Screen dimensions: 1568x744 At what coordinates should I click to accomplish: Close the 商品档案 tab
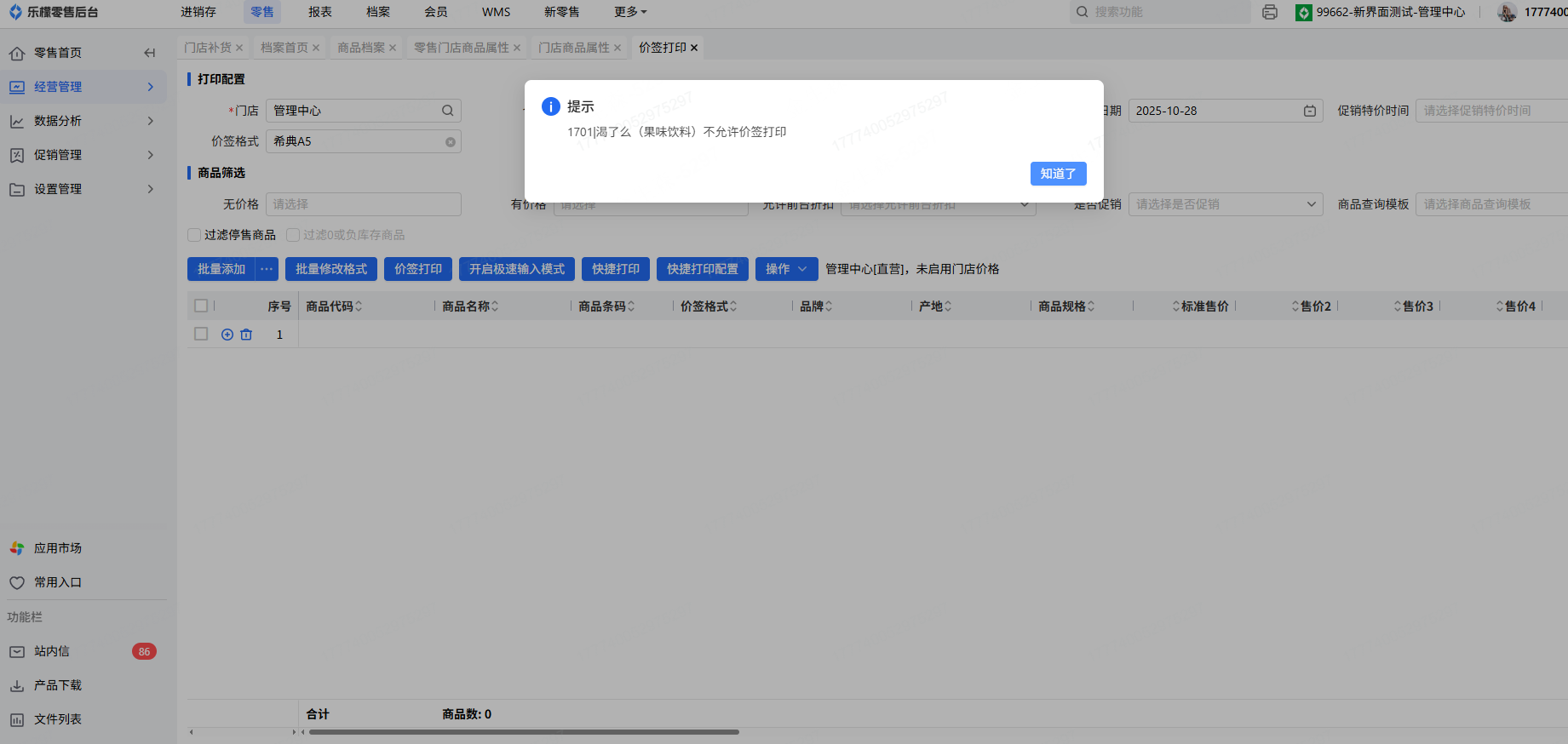click(393, 48)
